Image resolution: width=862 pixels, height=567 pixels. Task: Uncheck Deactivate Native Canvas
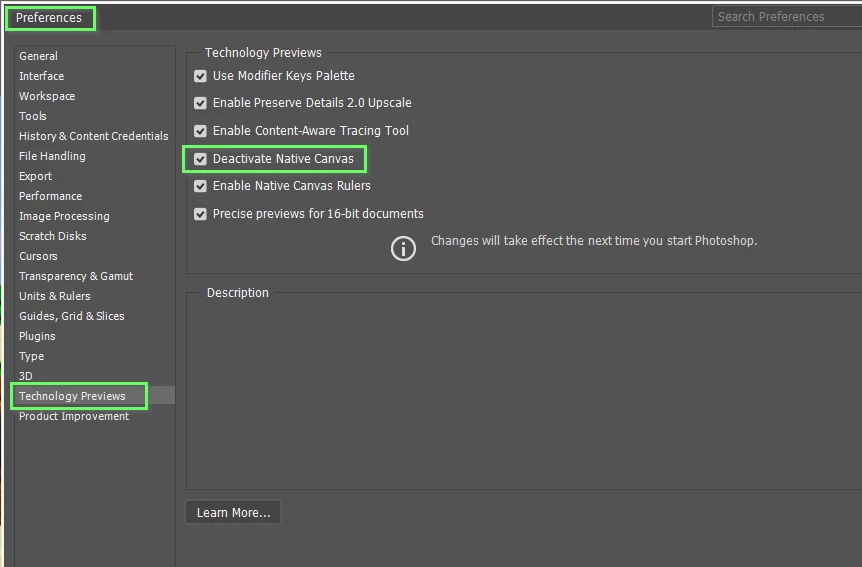pyautogui.click(x=200, y=159)
